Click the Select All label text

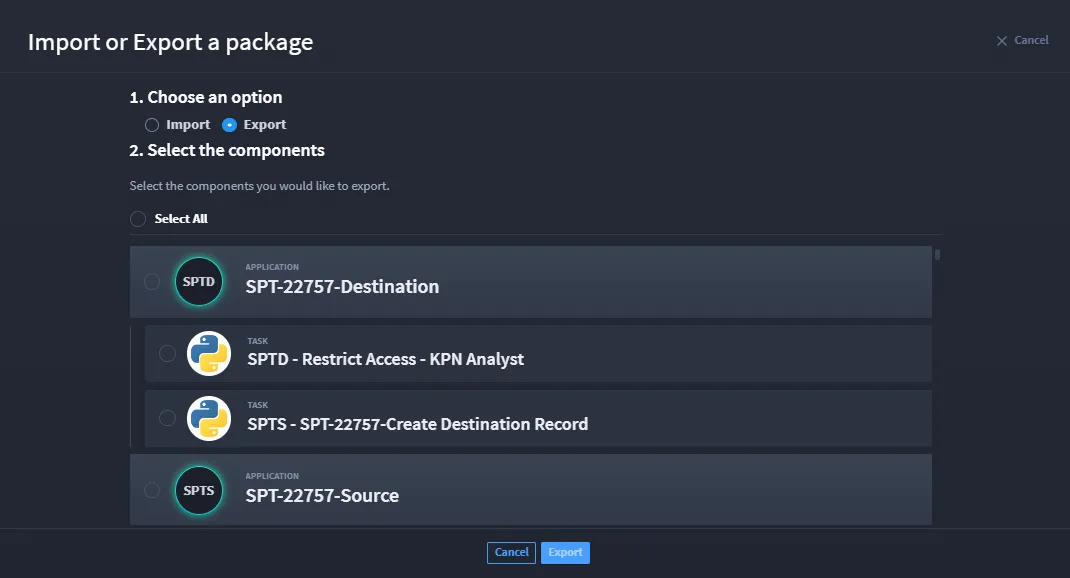pos(181,219)
